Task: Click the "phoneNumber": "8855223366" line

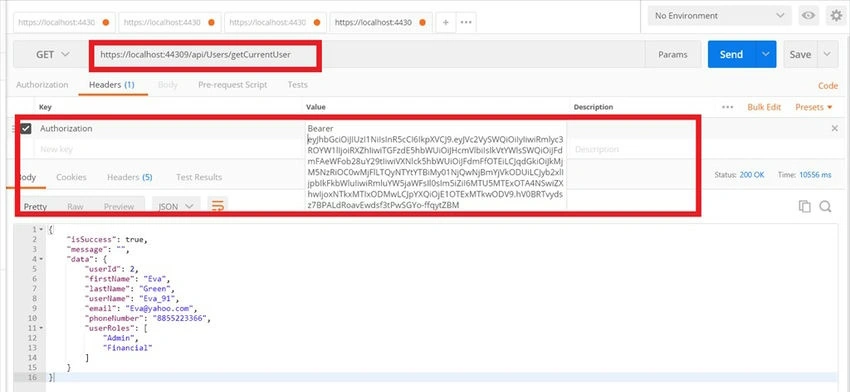Action: (147, 318)
